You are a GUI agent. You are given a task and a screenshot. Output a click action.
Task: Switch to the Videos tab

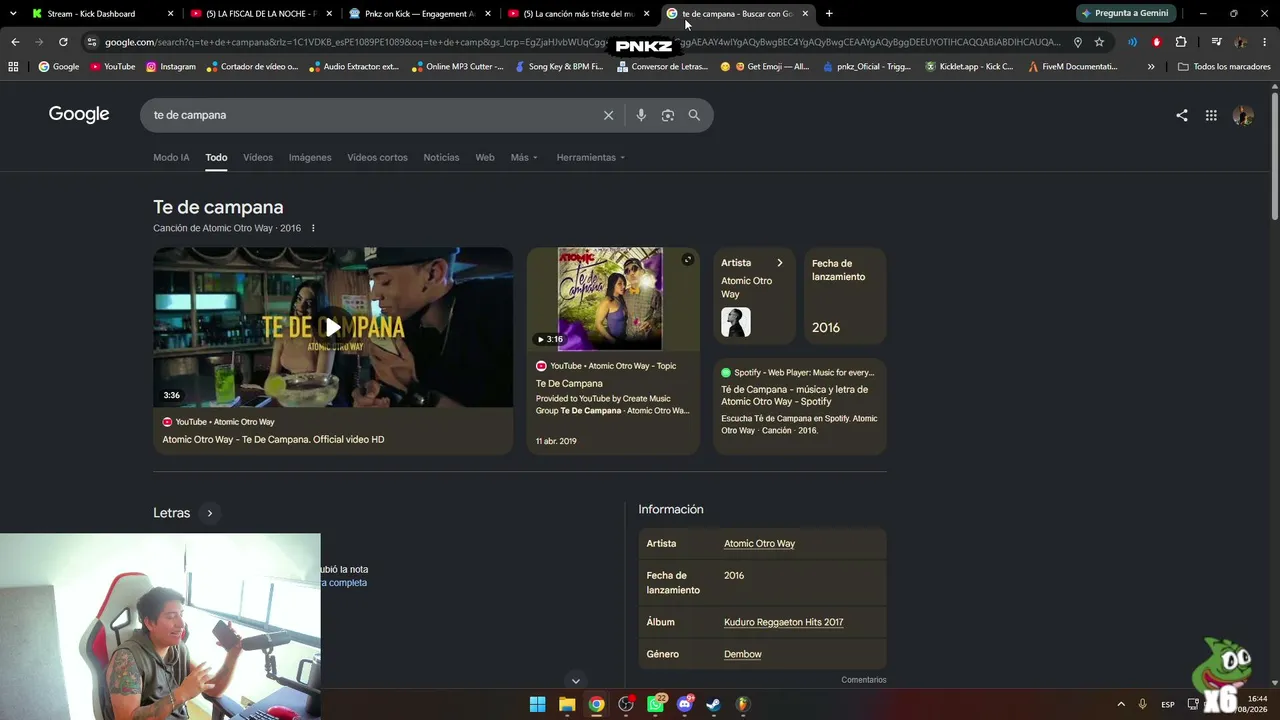[x=258, y=158]
